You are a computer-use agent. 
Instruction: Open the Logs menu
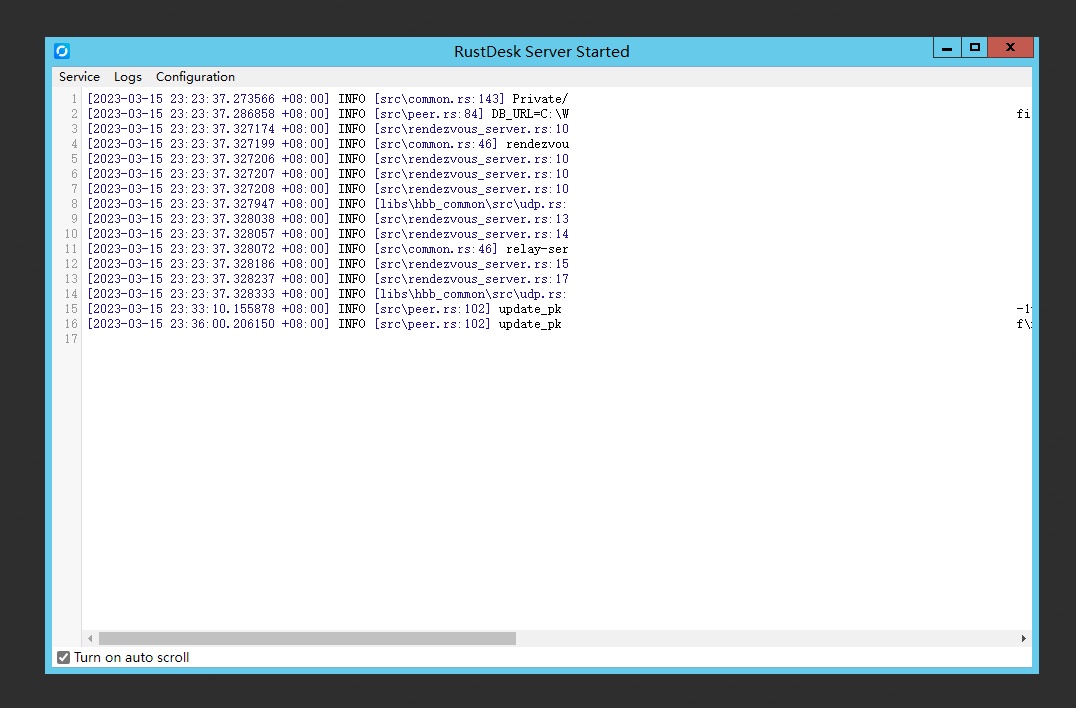click(128, 77)
